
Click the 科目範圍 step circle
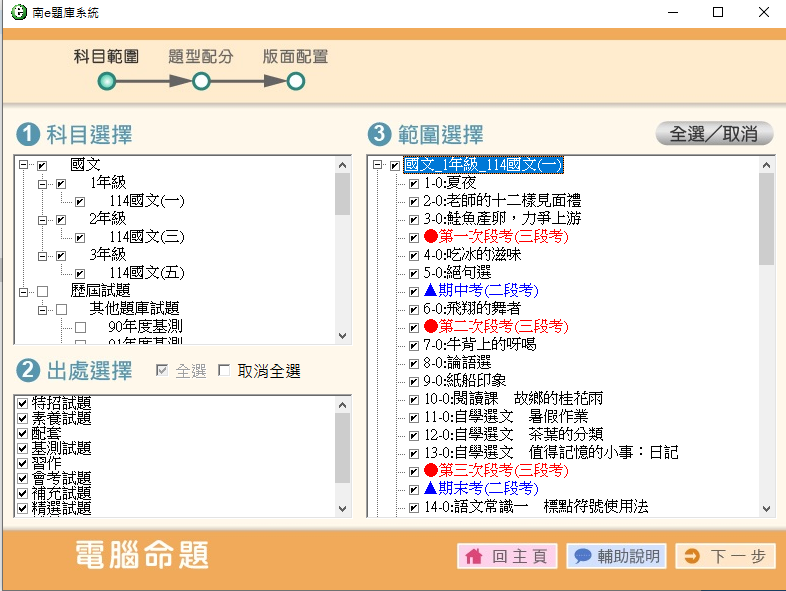click(107, 81)
